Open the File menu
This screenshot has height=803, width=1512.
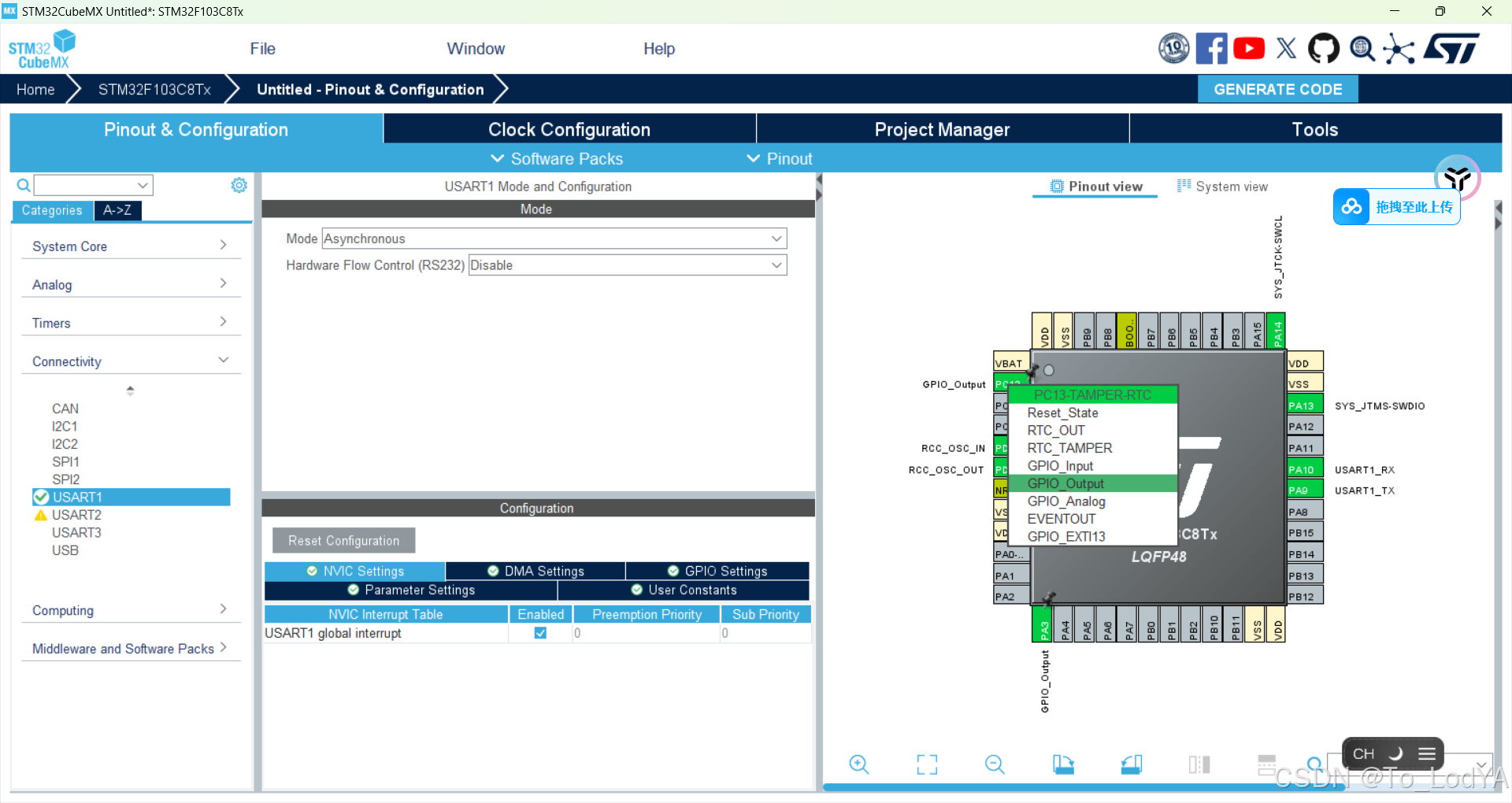coord(262,49)
